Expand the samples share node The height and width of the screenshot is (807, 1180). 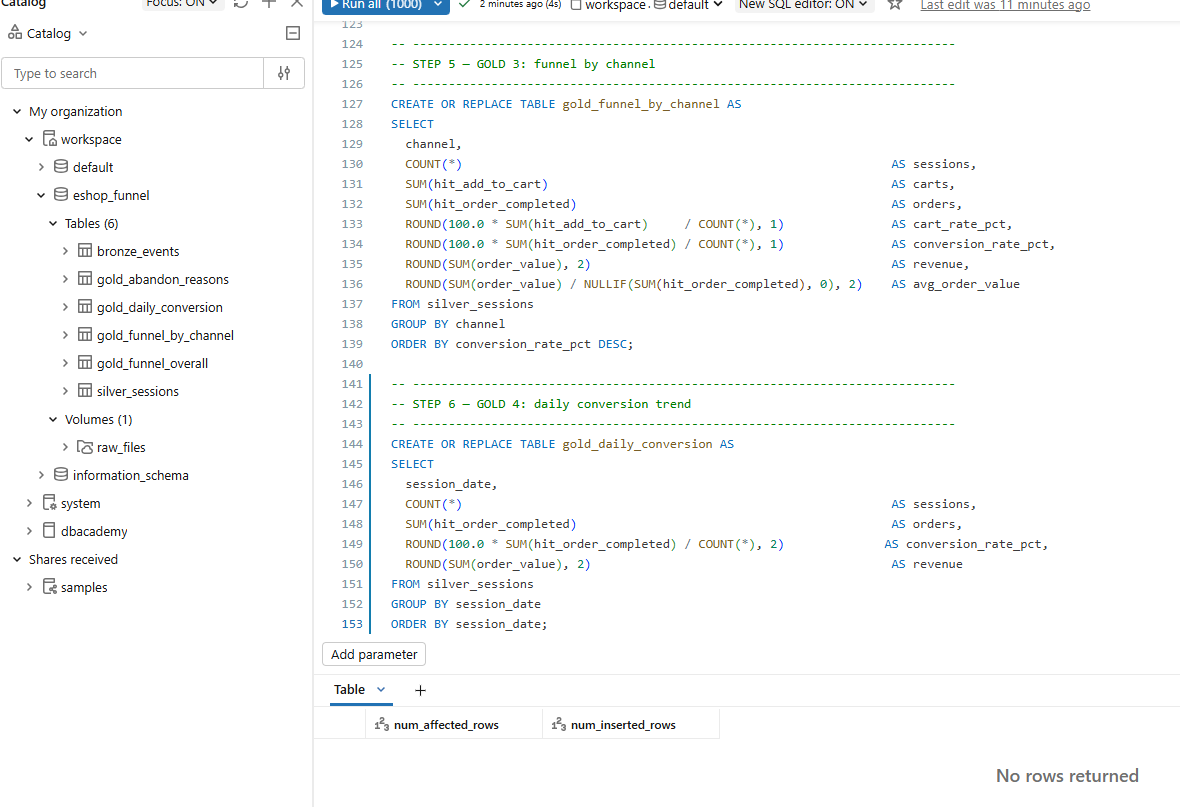click(x=29, y=587)
